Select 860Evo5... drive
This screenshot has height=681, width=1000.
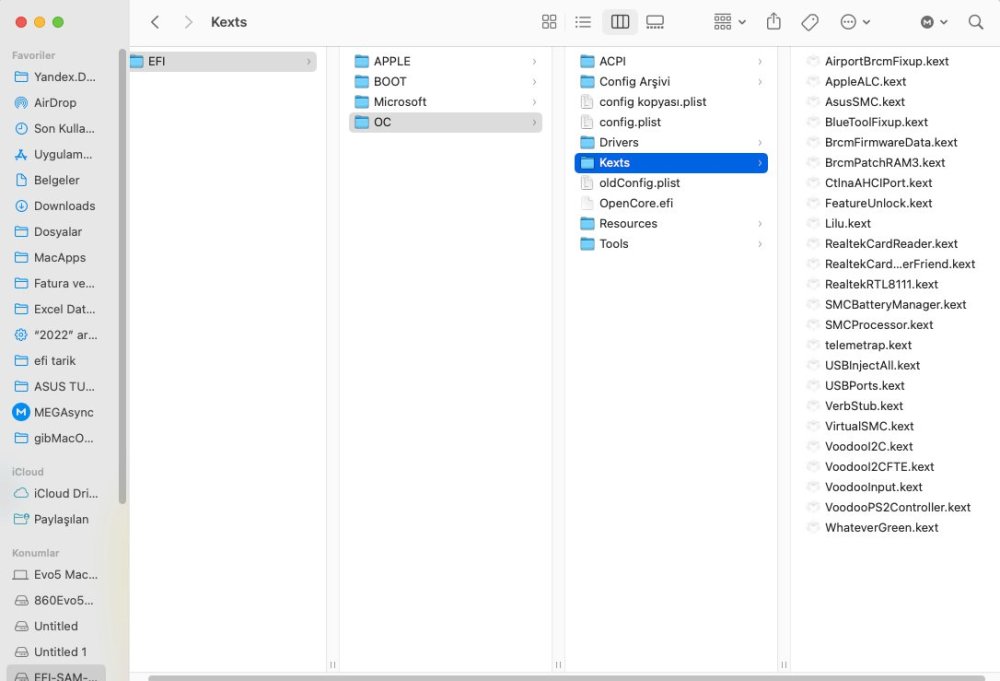(x=55, y=601)
